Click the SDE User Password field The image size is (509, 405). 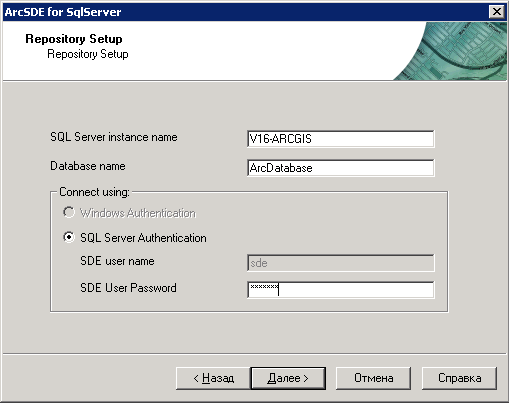pyautogui.click(x=341, y=289)
